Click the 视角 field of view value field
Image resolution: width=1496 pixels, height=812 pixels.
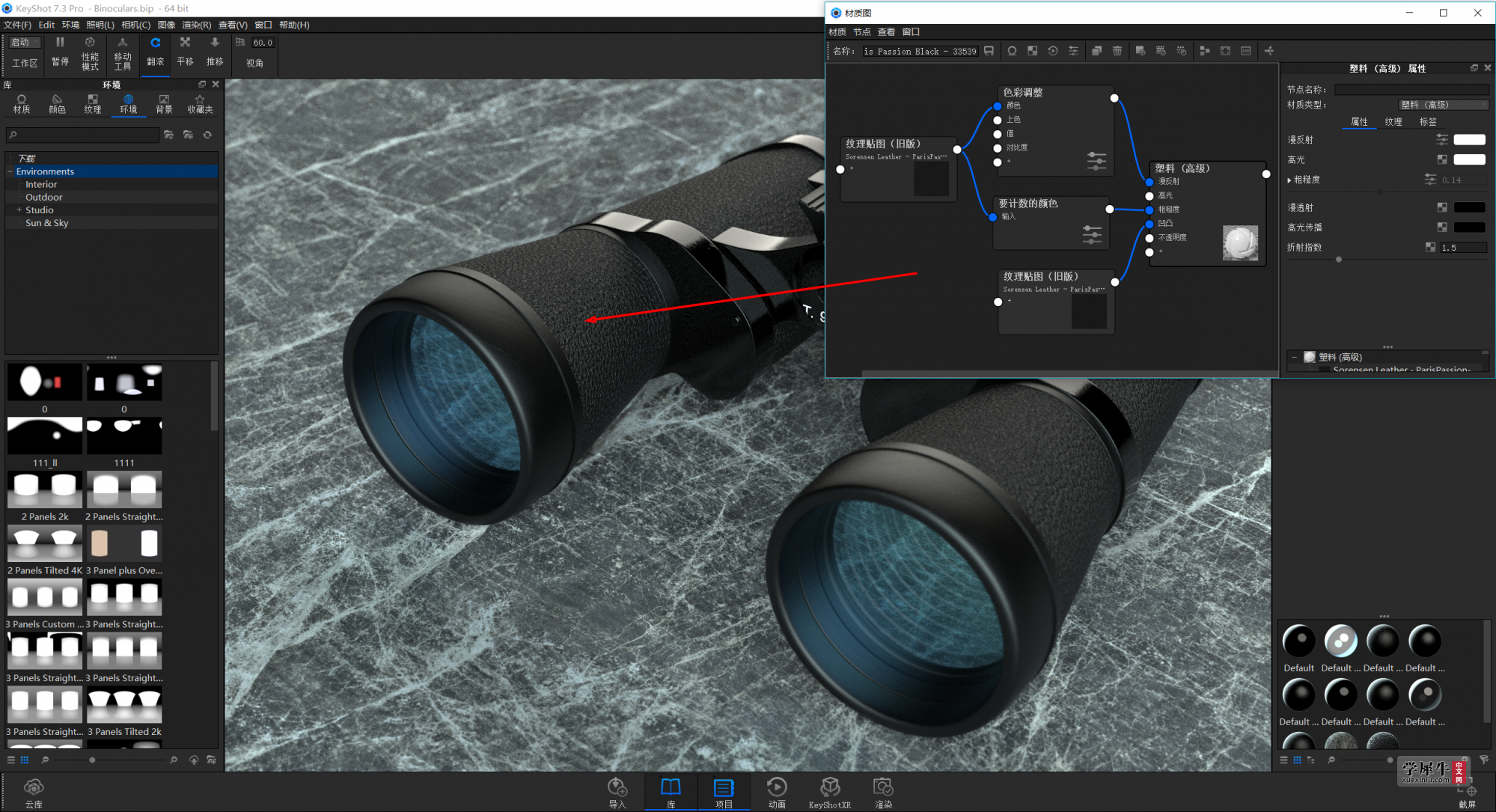click(x=263, y=43)
